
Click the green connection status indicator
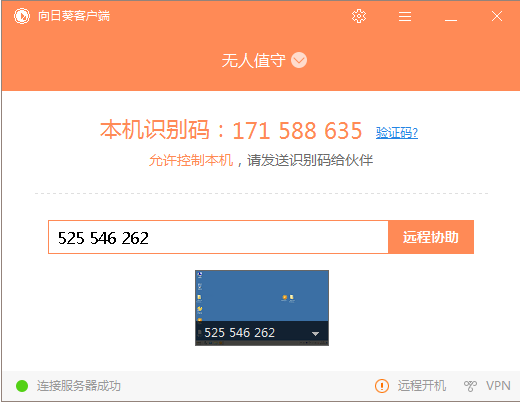pyautogui.click(x=22, y=386)
